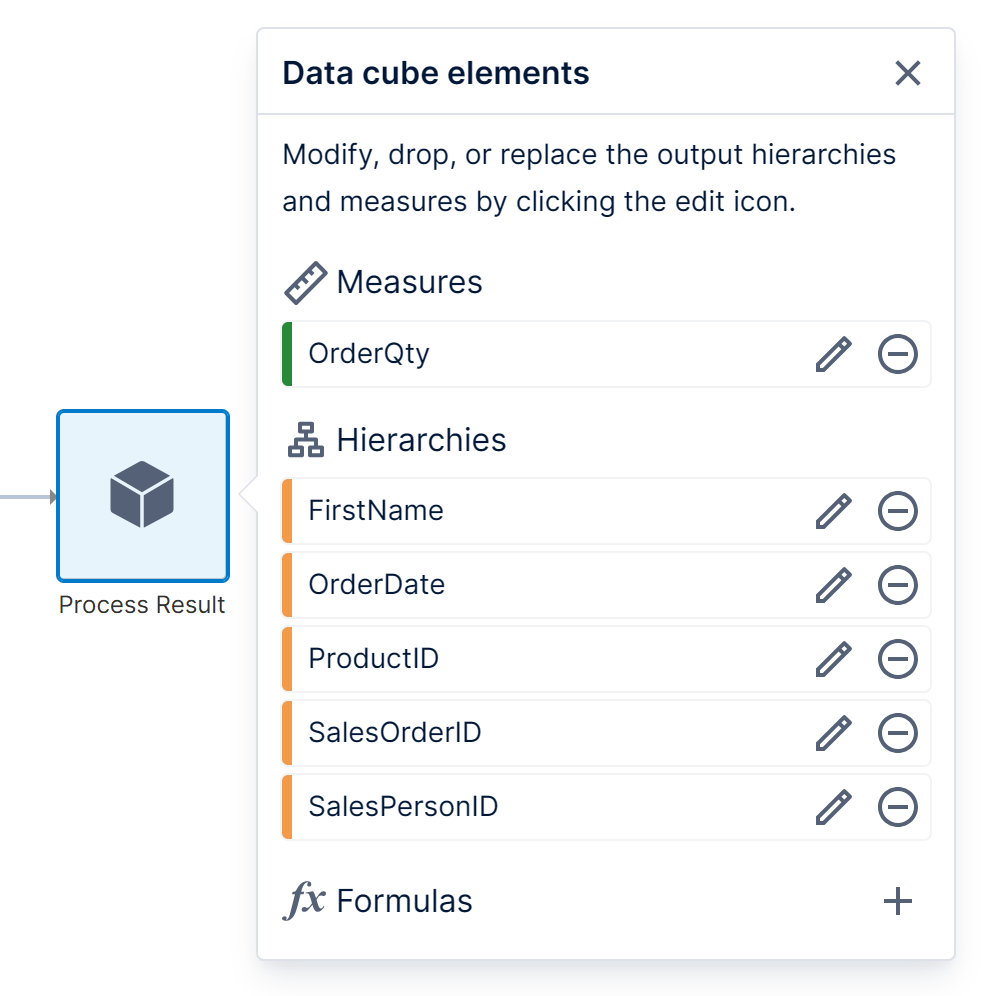Select the FirstName hierarchy row
The image size is (985, 996).
coord(500,511)
